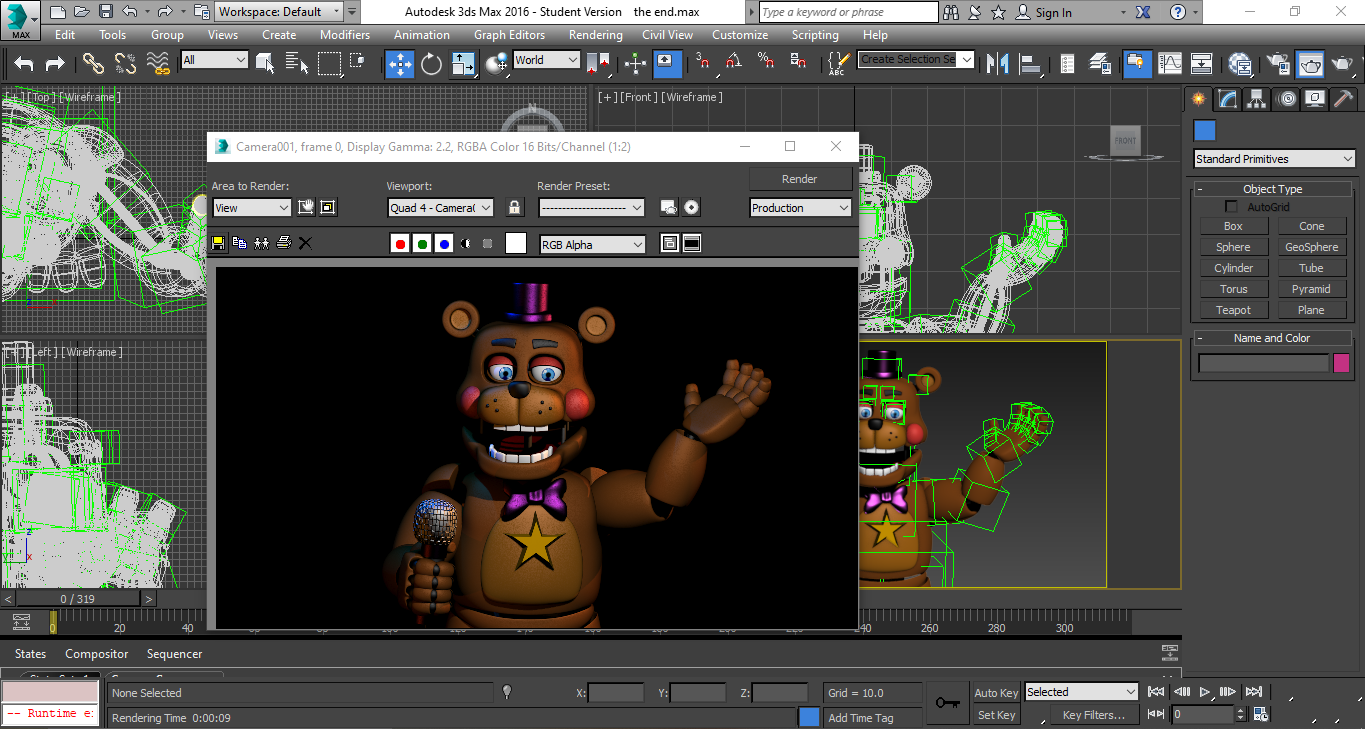1365x729 pixels.
Task: Open the Curve Editor from toolbar
Action: pos(1169,64)
